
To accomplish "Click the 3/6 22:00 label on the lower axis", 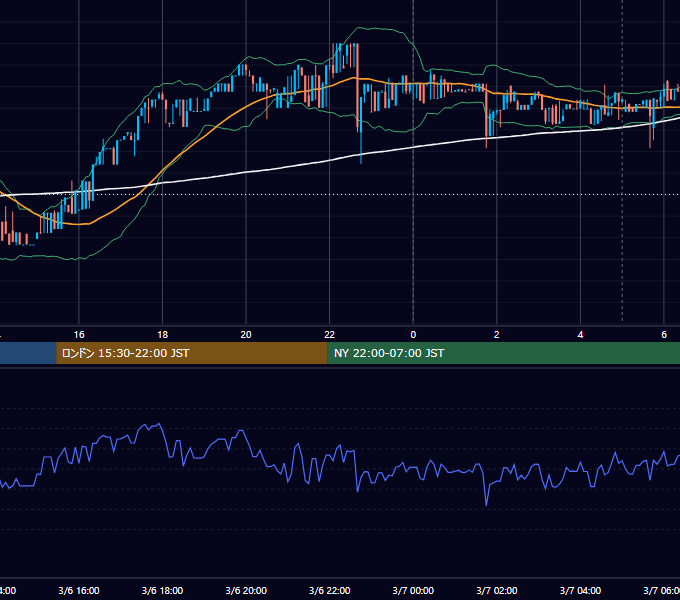I will click(330, 590).
